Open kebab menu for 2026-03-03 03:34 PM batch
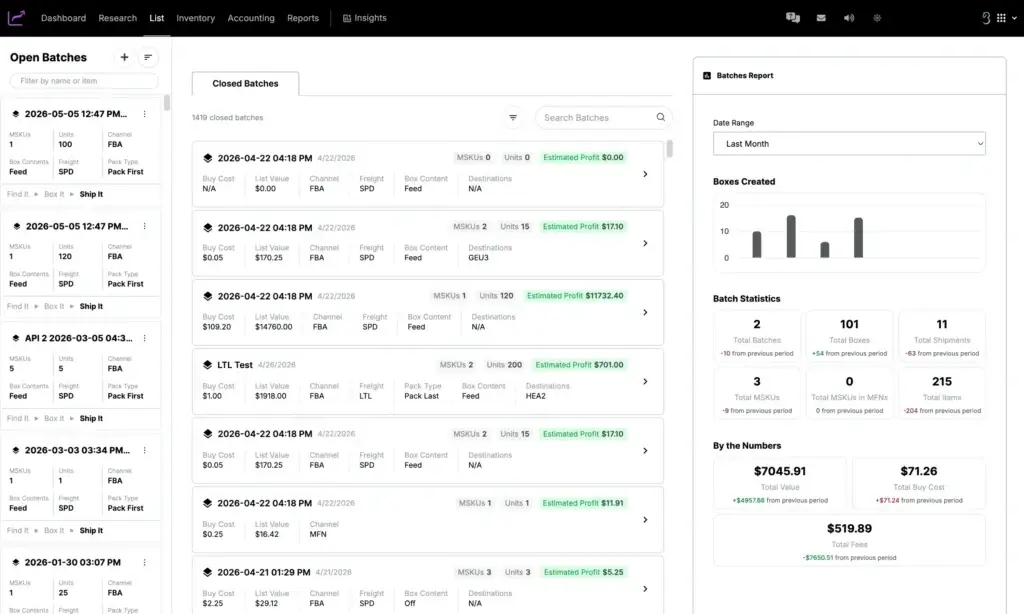 tap(144, 450)
